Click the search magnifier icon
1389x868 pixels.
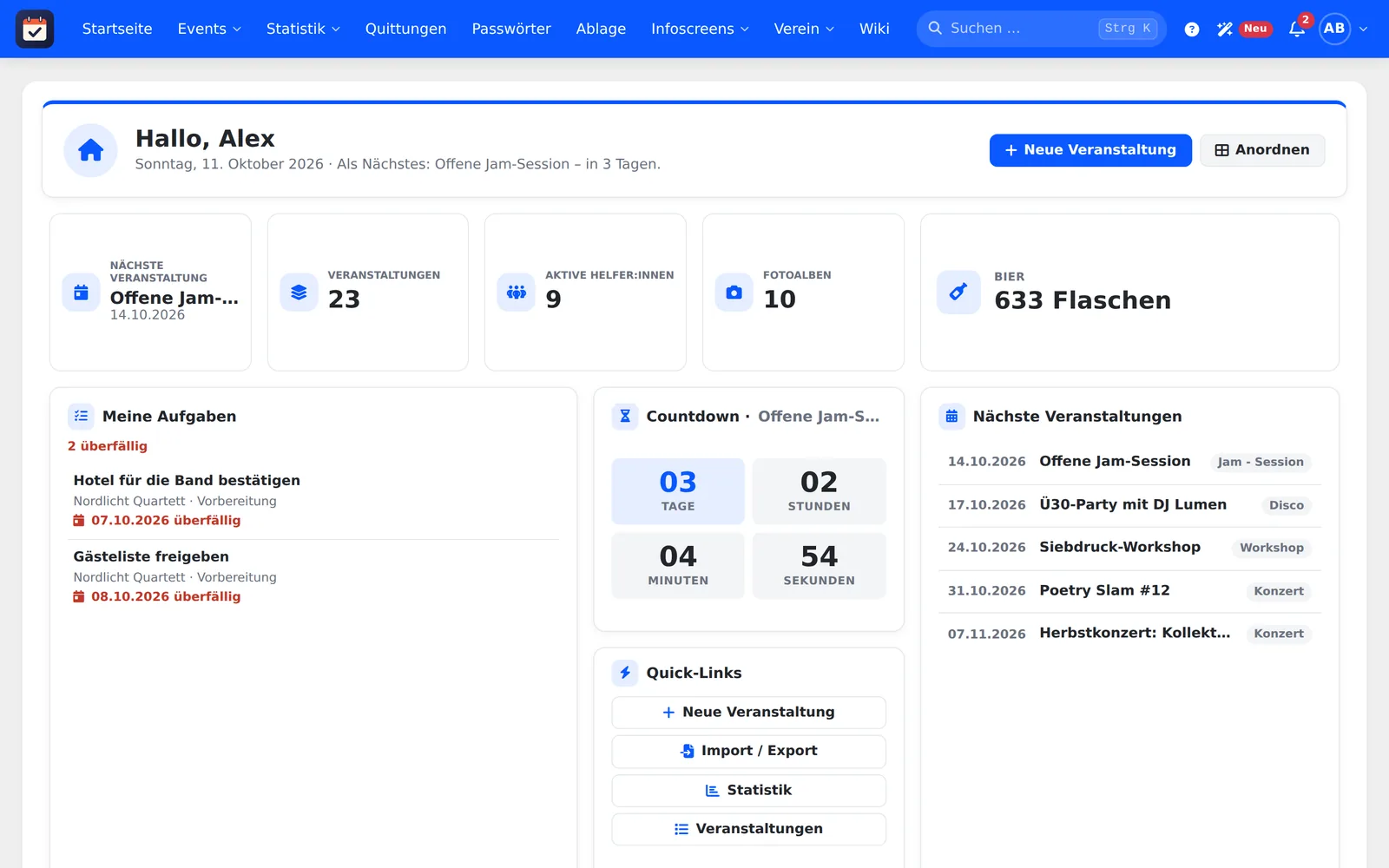click(x=935, y=29)
